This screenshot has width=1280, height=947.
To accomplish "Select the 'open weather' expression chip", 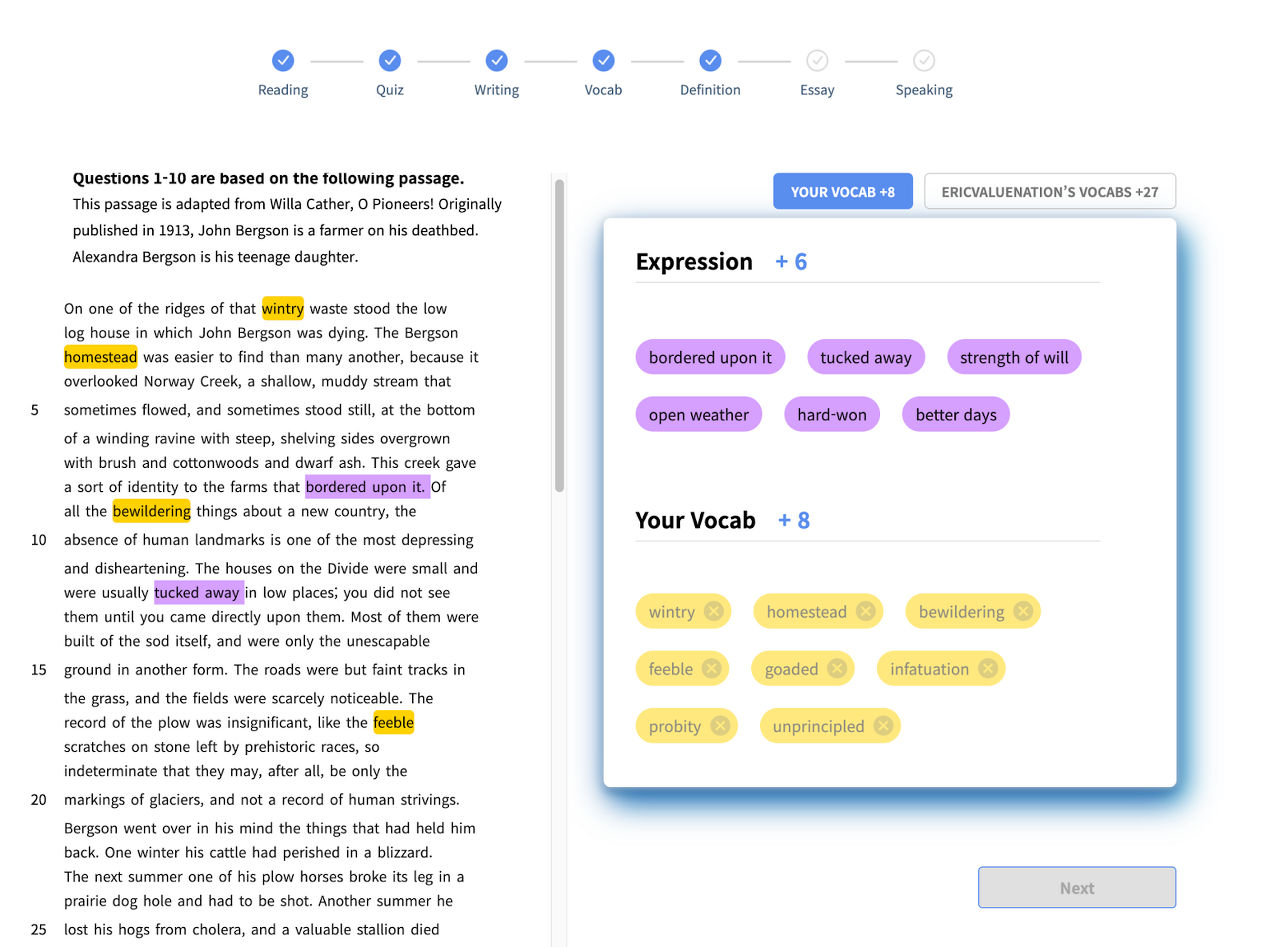I will tap(699, 414).
